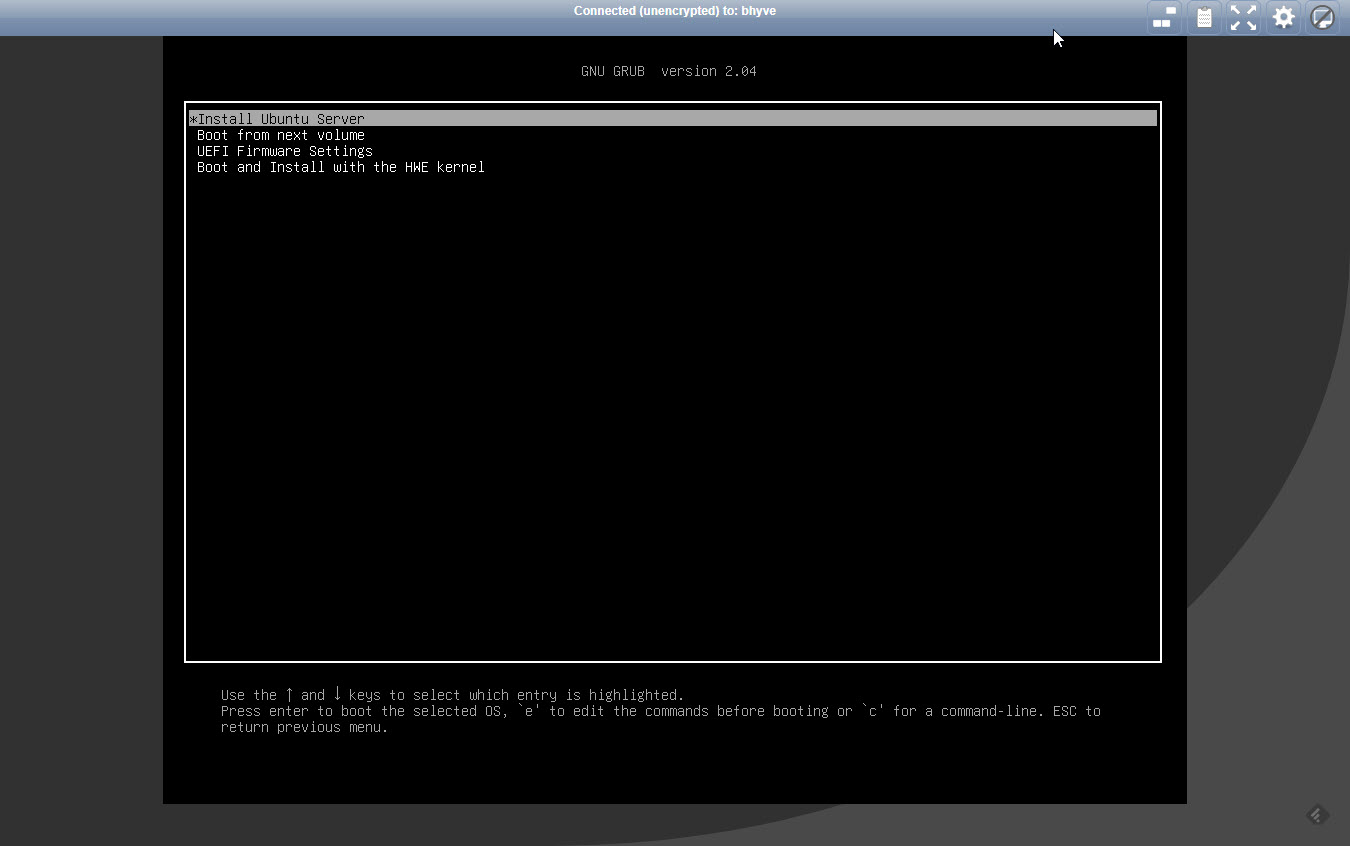Click the GNU GRUB version 2.04 title
This screenshot has height=846, width=1350.
tap(669, 71)
